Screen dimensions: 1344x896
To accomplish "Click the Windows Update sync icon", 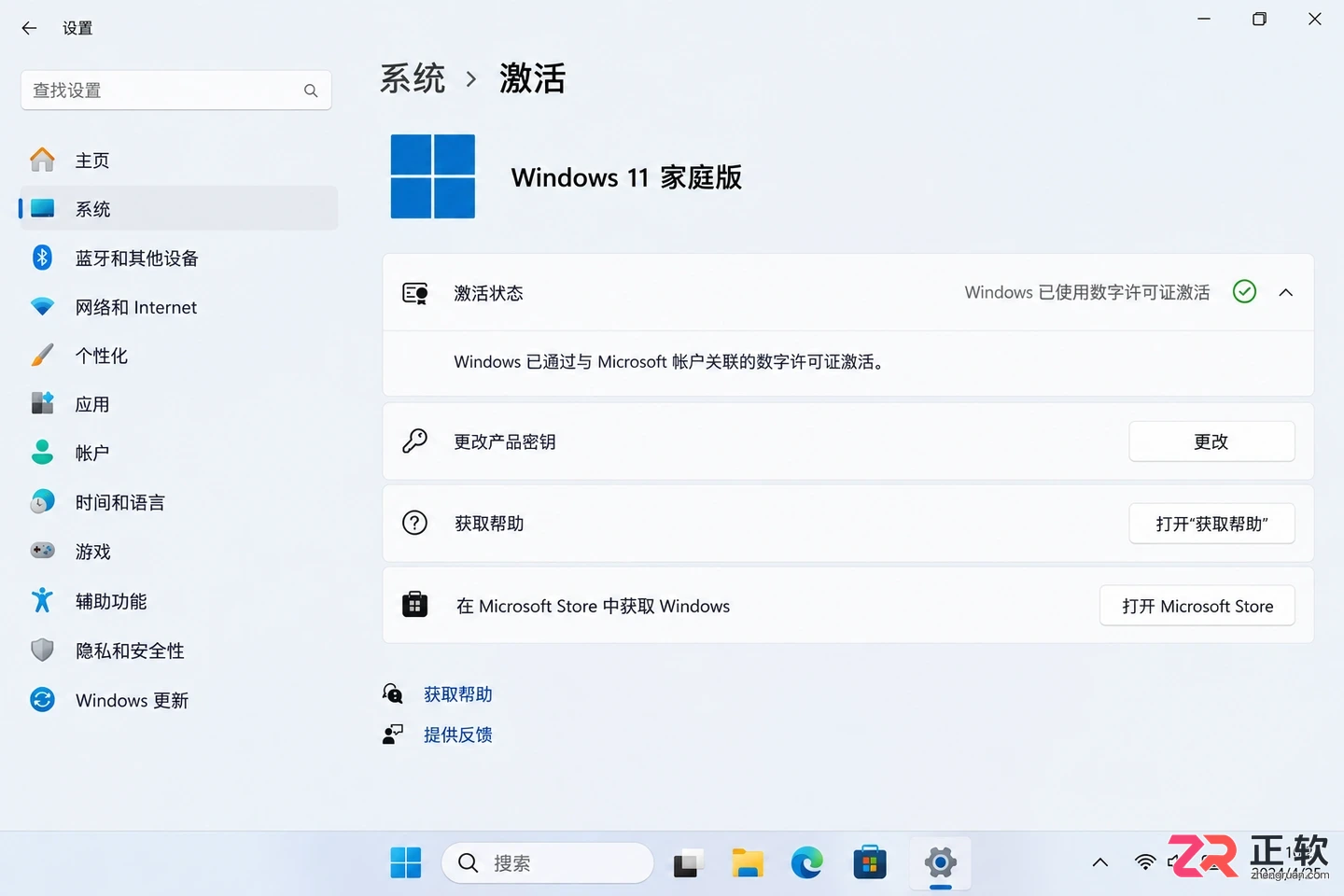I will pos(42,699).
